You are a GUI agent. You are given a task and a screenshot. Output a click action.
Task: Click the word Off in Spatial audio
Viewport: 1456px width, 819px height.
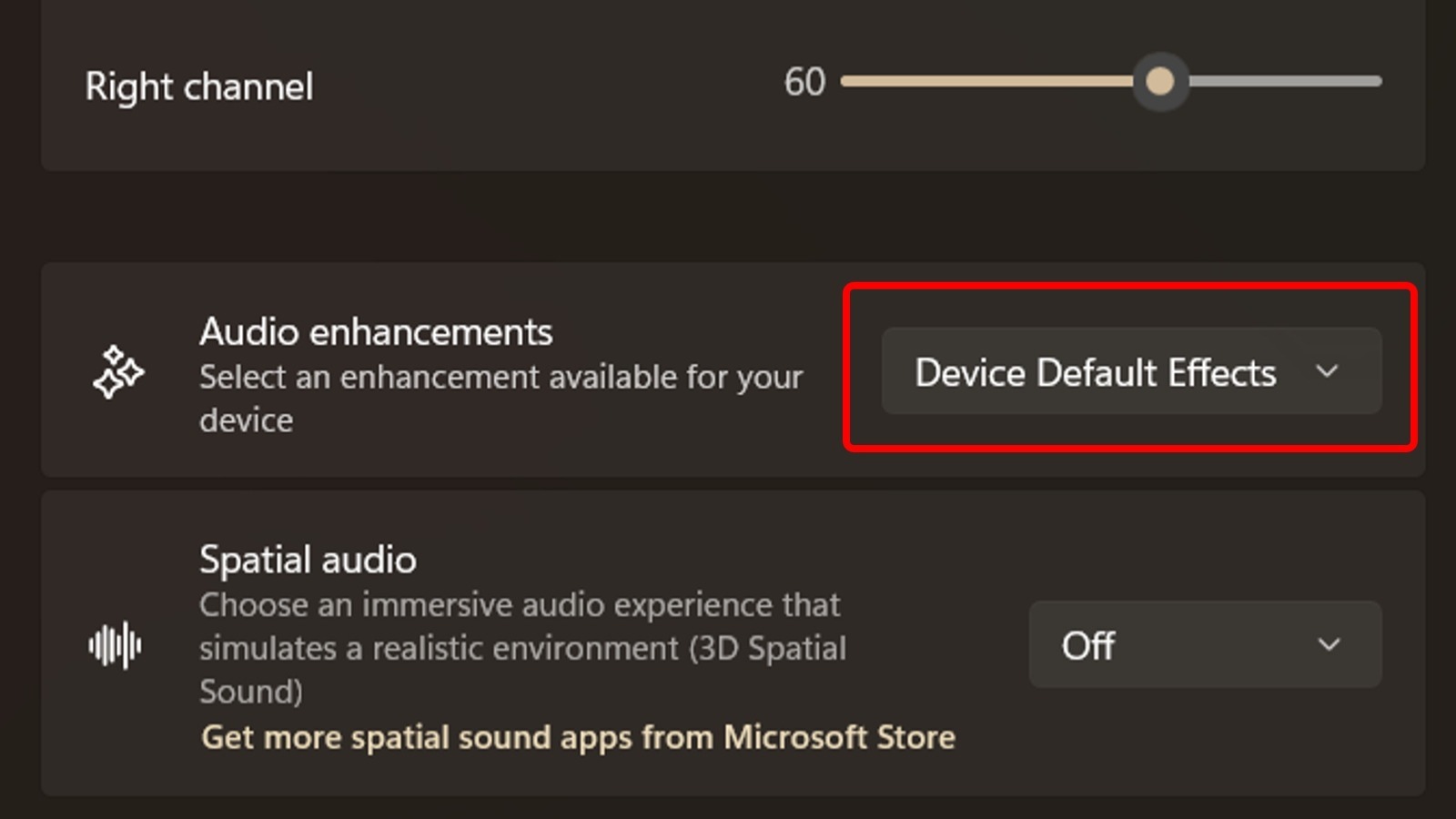1087,646
